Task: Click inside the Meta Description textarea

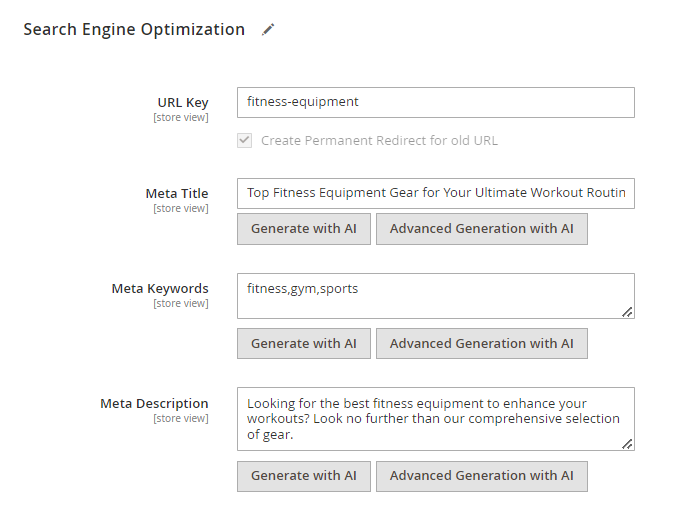Action: (x=436, y=419)
